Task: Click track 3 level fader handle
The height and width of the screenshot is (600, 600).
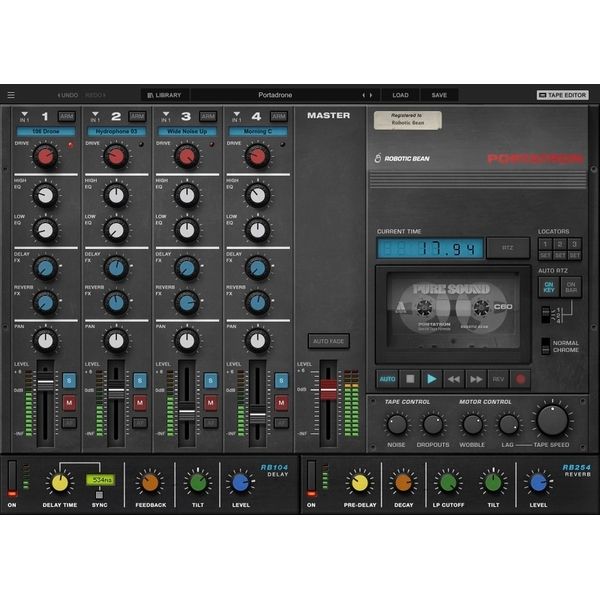Action: coord(187,412)
